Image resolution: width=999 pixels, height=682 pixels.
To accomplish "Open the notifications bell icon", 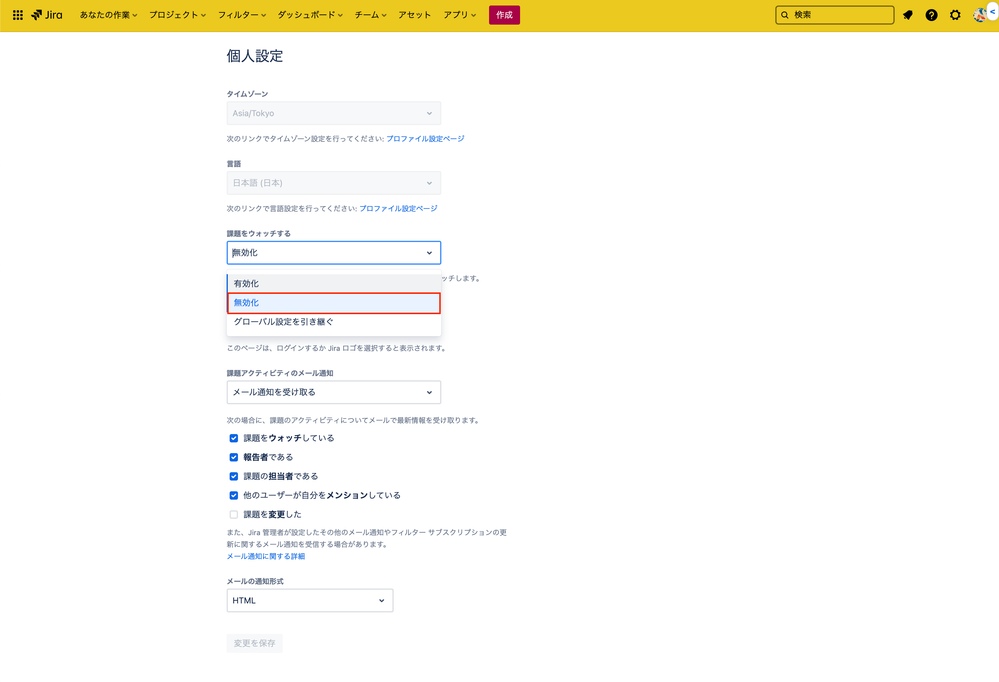I will click(909, 14).
